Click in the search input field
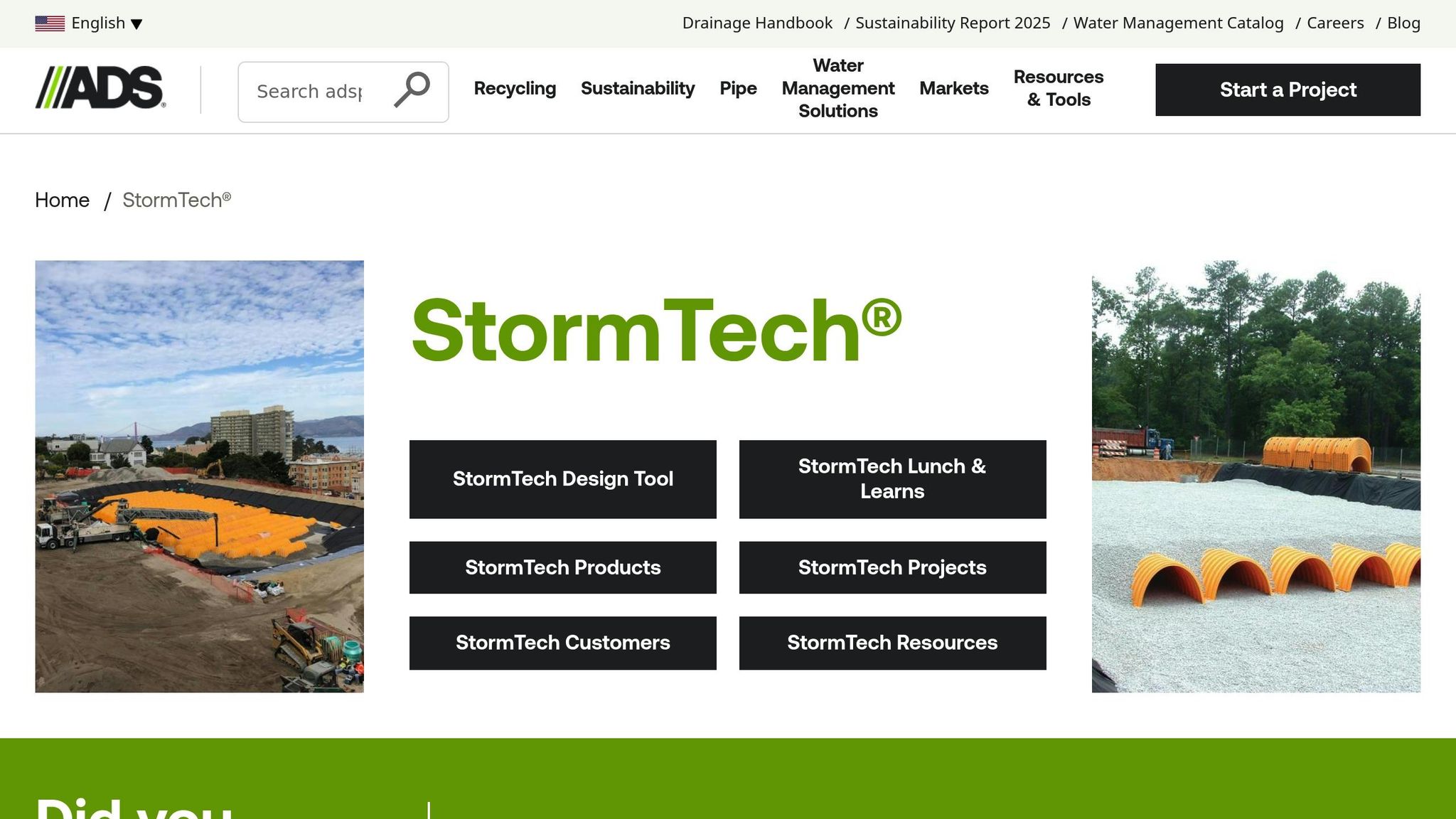Viewport: 1456px width, 819px height. 313,91
